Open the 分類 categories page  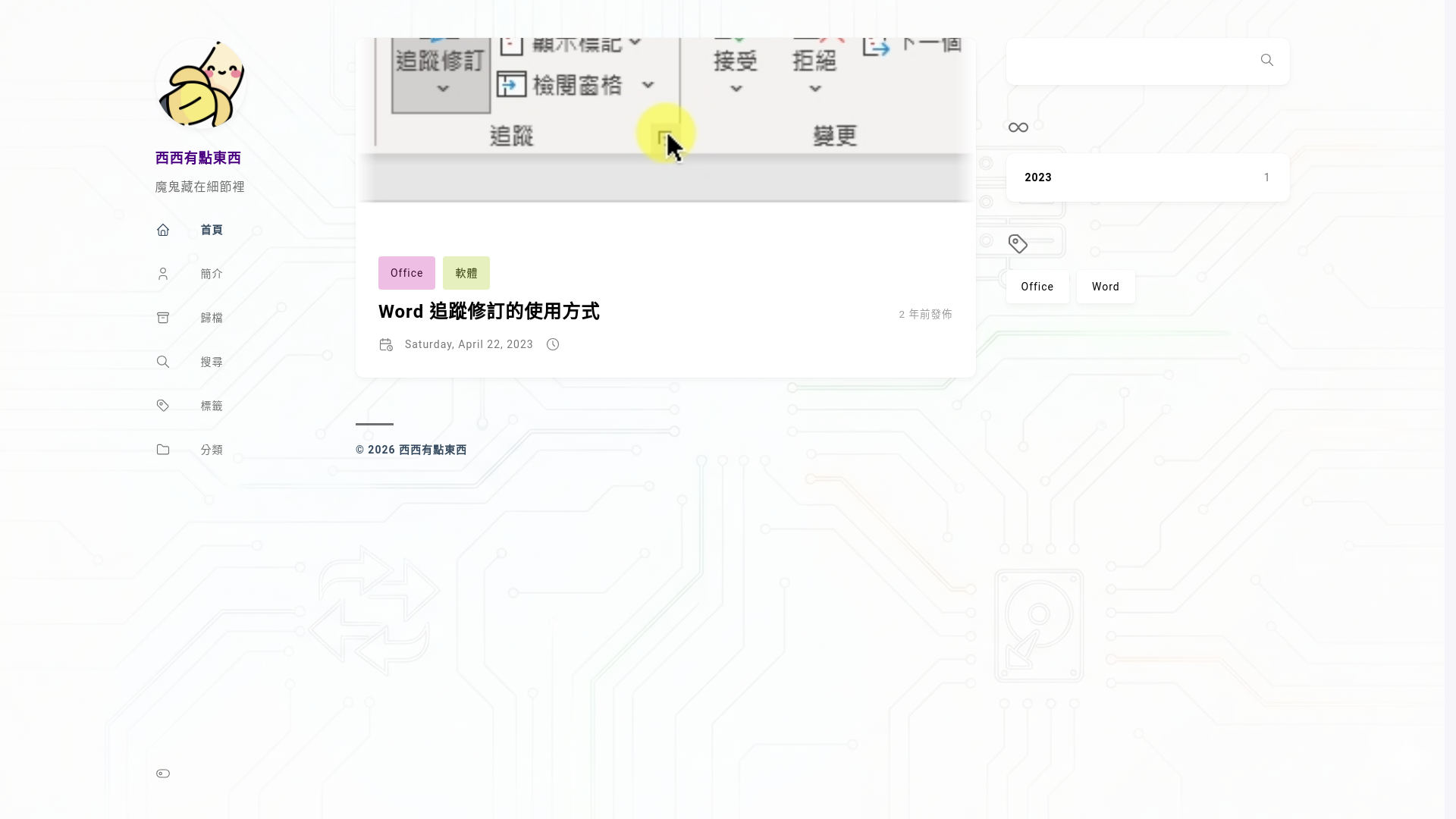(212, 450)
